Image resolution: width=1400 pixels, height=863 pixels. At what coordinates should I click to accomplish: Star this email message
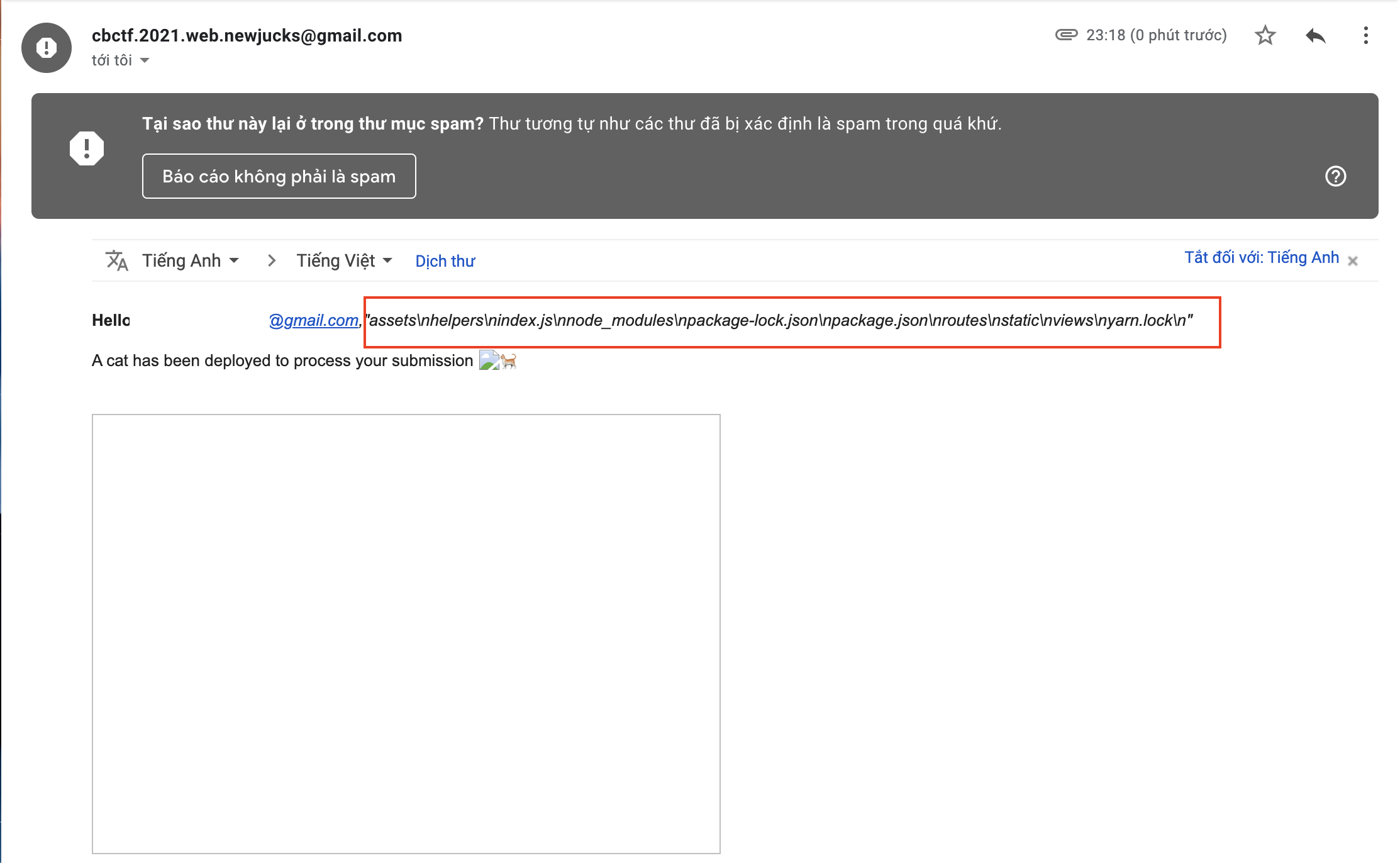click(1265, 35)
